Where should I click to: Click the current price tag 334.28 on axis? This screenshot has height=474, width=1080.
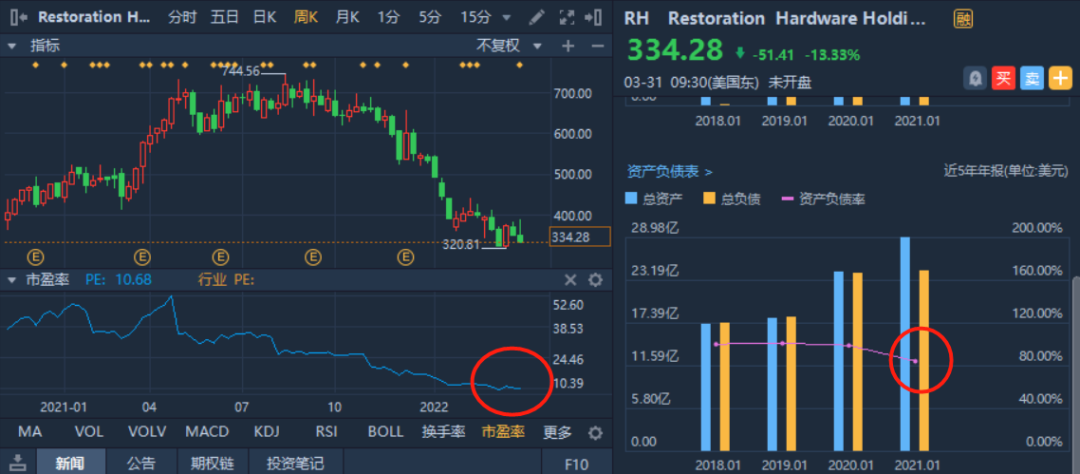point(580,236)
